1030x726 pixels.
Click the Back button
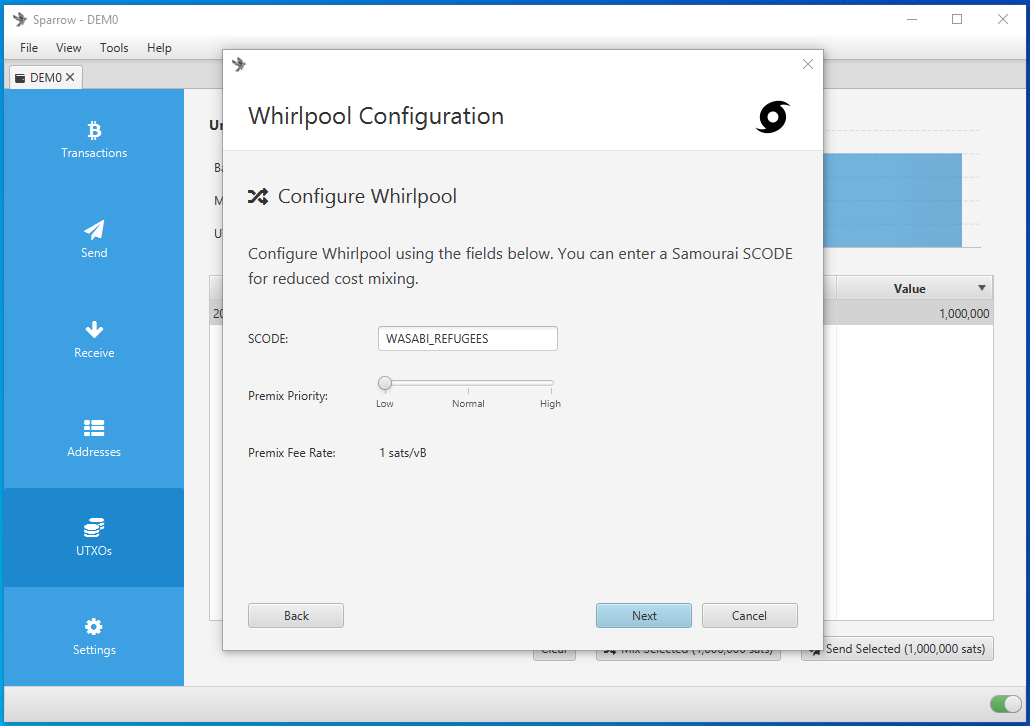[296, 616]
